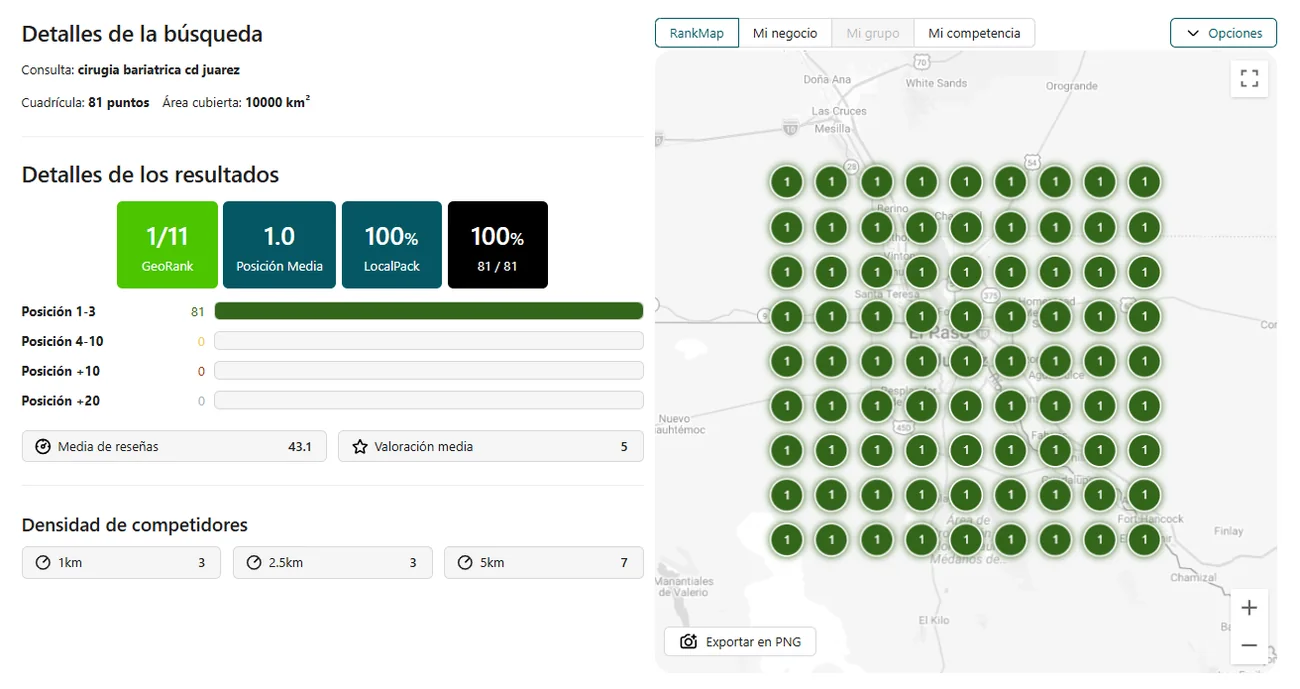The width and height of the screenshot is (1300, 689).
Task: Zoom out on the map
Action: (1249, 645)
